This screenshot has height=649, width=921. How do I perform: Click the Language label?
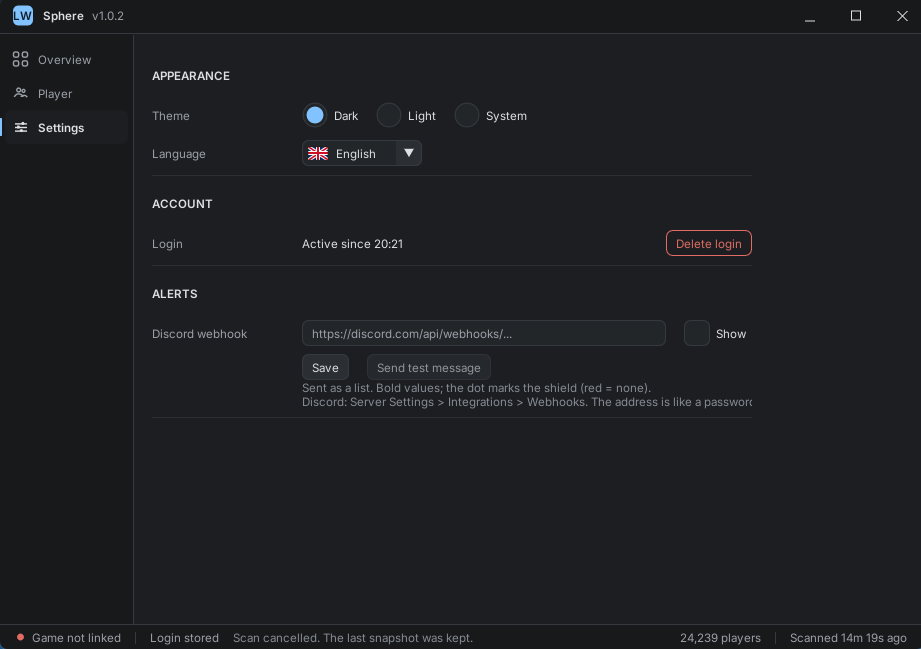coord(179,154)
